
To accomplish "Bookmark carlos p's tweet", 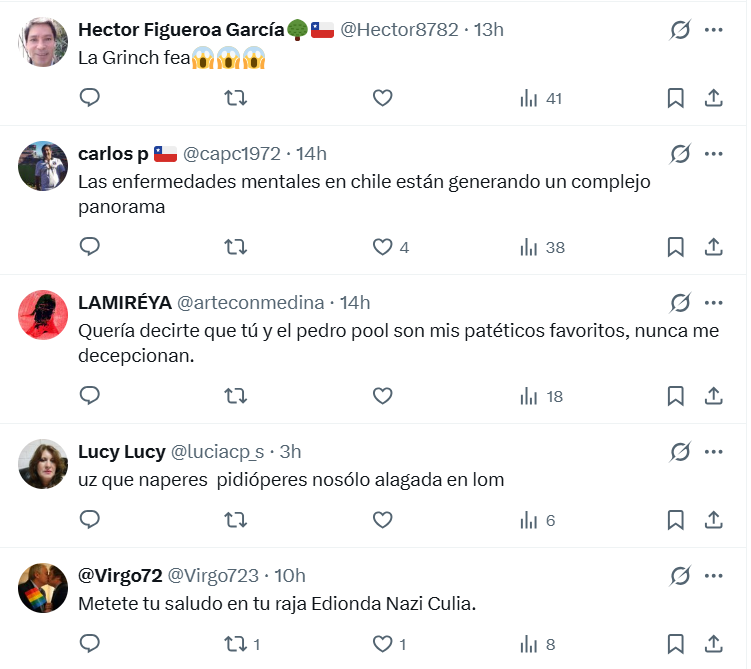I will coord(675,247).
